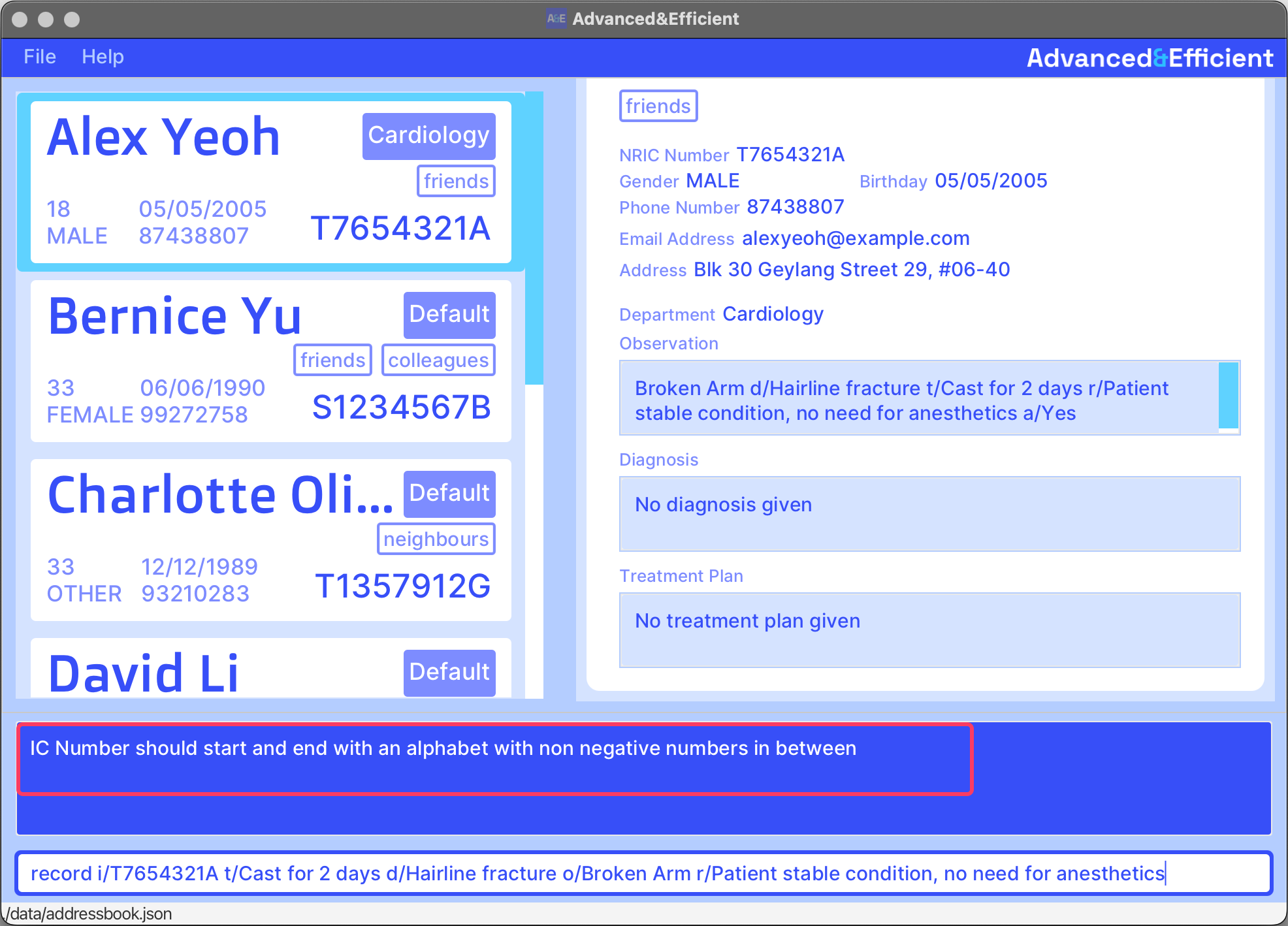Click the colleagues tag on Bernice Yu
The height and width of the screenshot is (926, 1288).
(x=438, y=360)
